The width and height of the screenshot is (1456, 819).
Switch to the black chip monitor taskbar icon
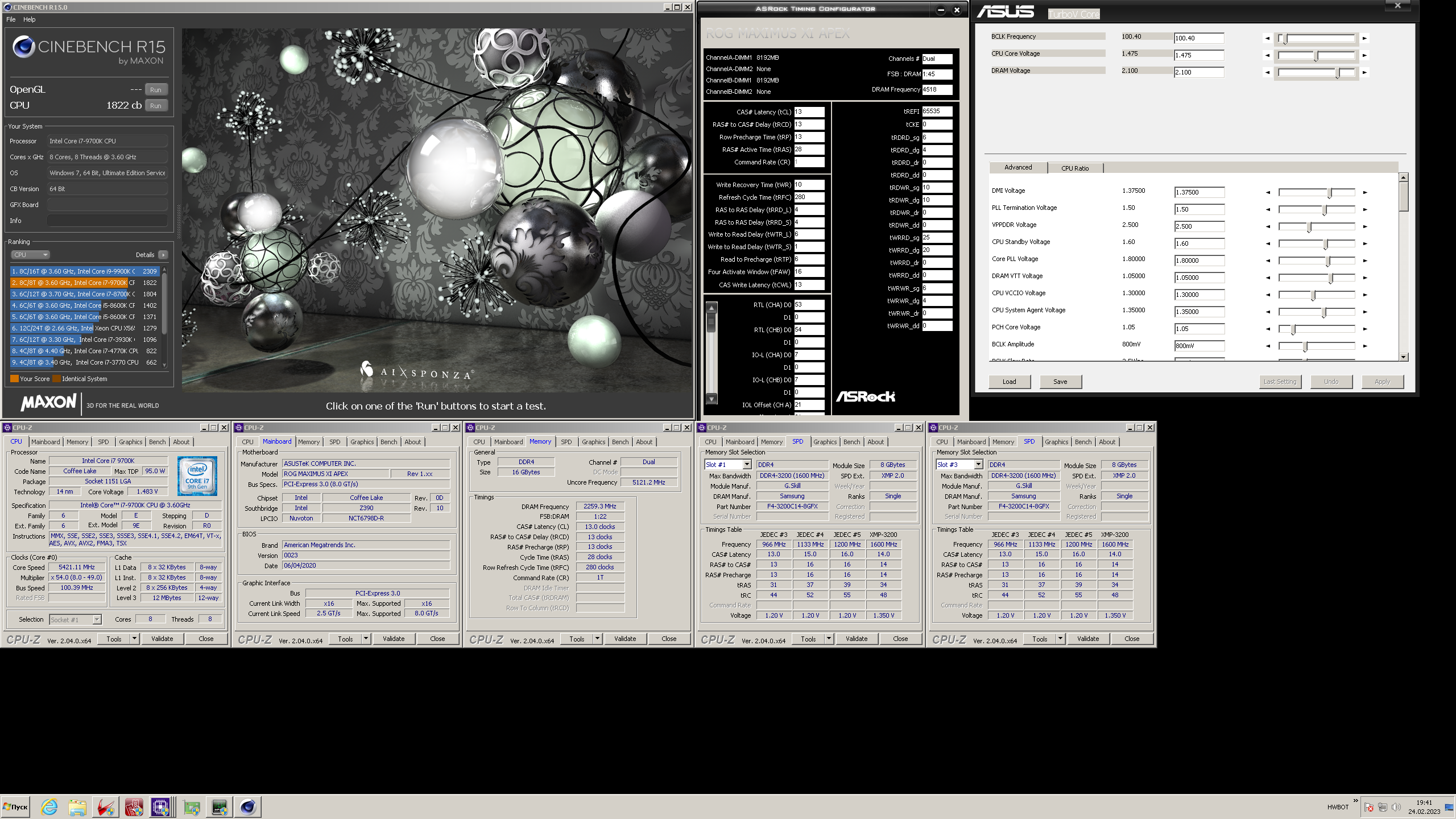coord(220,806)
